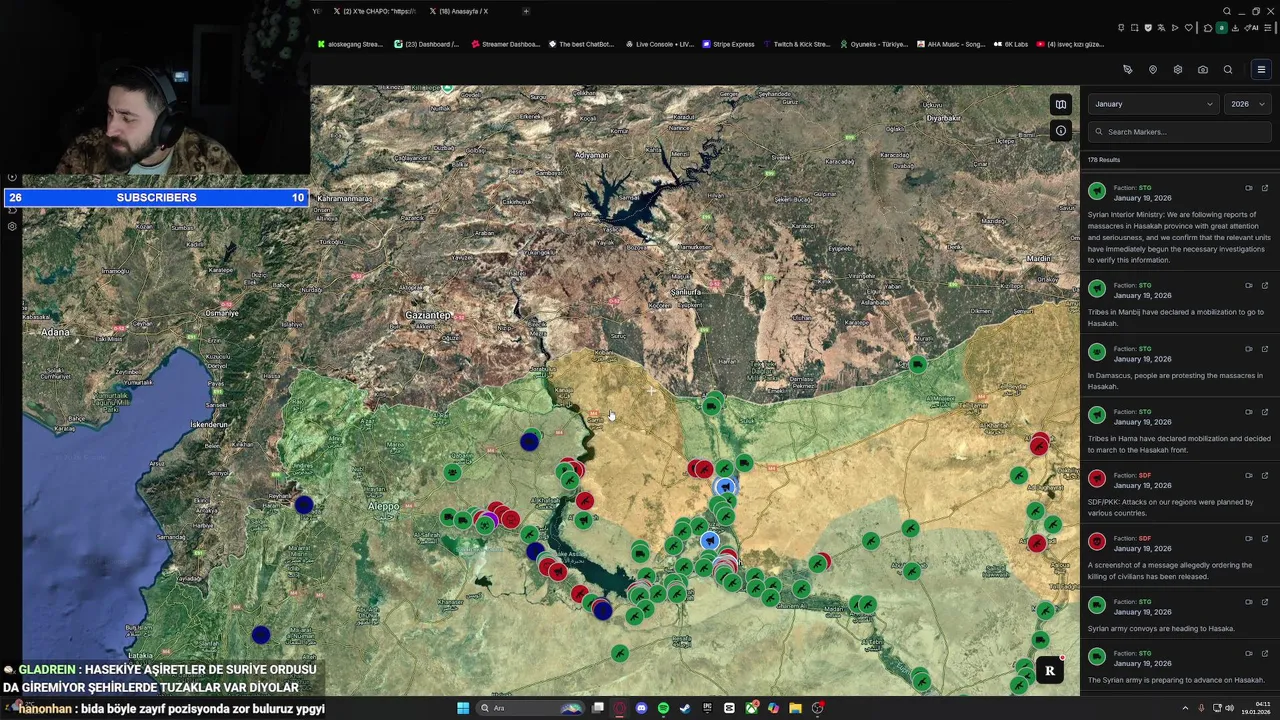The height and width of the screenshot is (720, 1280).
Task: Open video for Syrian Interior Ministry entry
Action: click(1249, 188)
